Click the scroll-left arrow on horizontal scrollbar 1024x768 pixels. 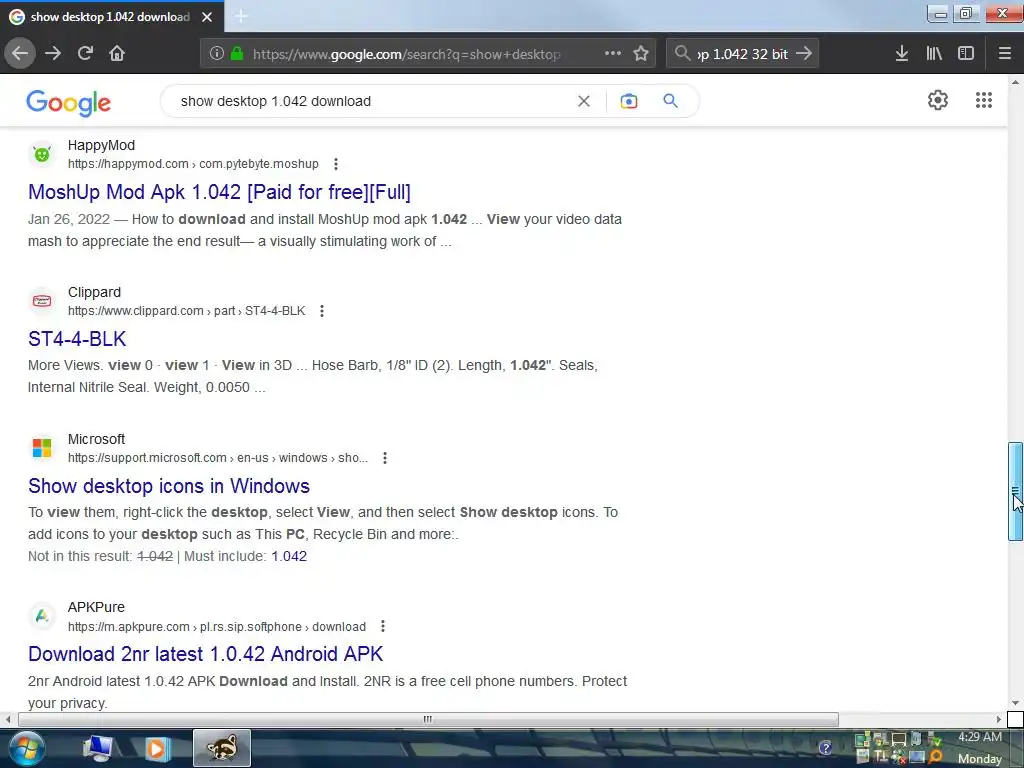[8, 719]
